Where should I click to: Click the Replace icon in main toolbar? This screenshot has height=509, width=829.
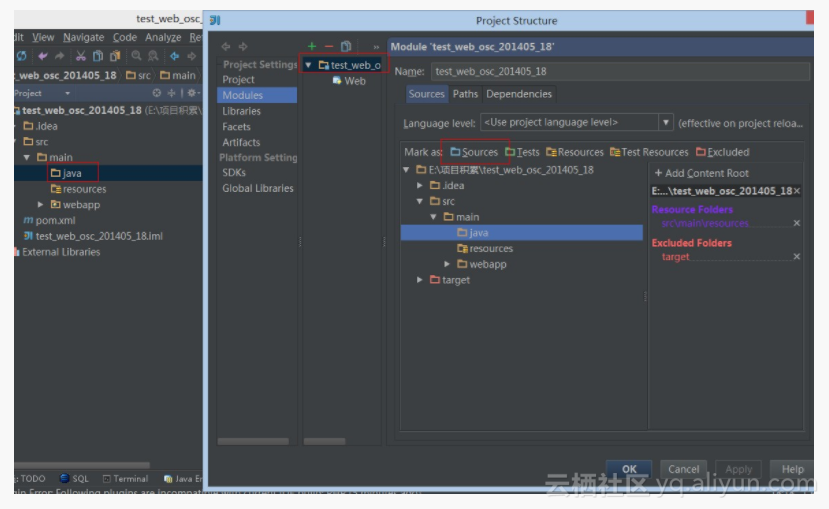[x=153, y=55]
